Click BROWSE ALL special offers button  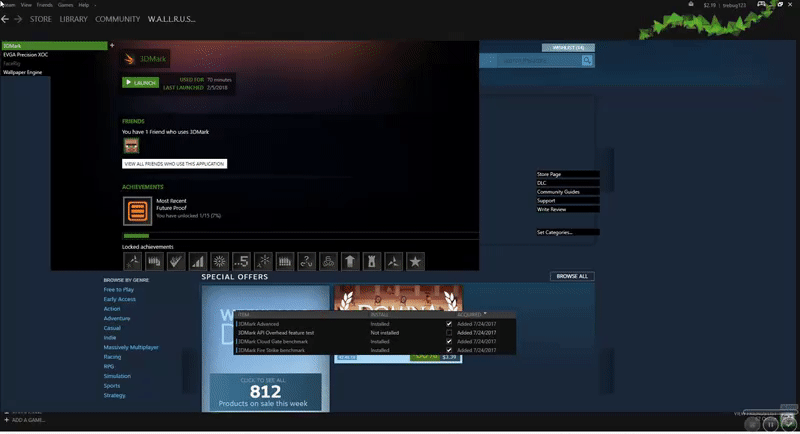coord(572,276)
